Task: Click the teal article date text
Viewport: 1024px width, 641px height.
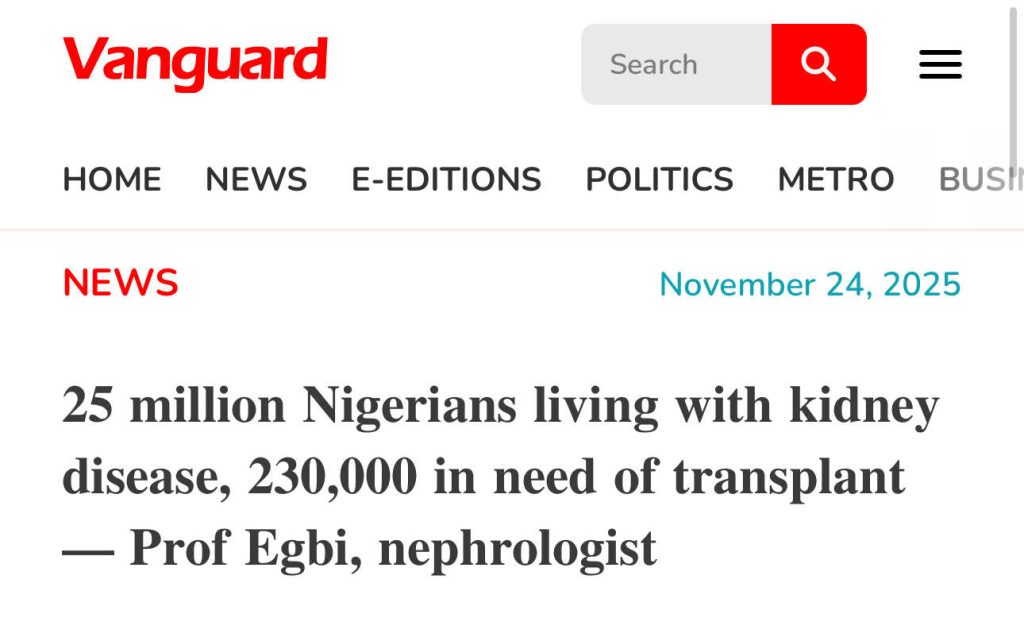Action: pos(810,285)
